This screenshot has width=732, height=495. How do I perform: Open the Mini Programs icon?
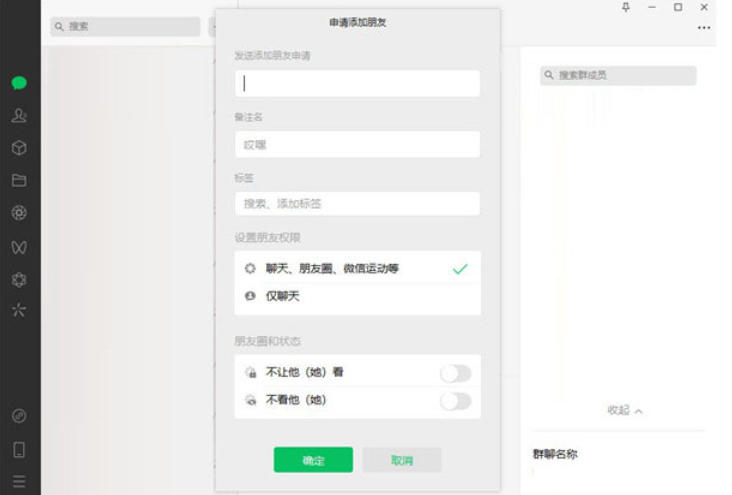tap(19, 416)
